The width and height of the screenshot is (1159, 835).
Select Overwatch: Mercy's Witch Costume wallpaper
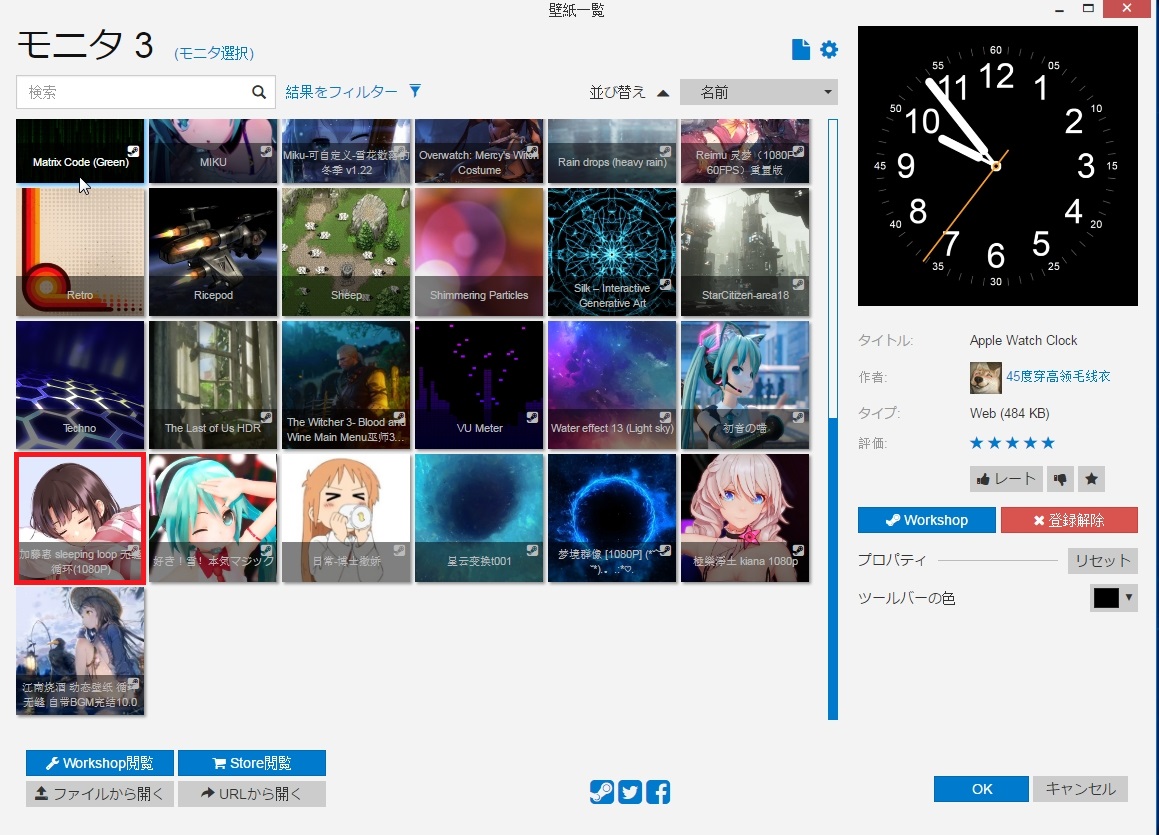pos(479,151)
